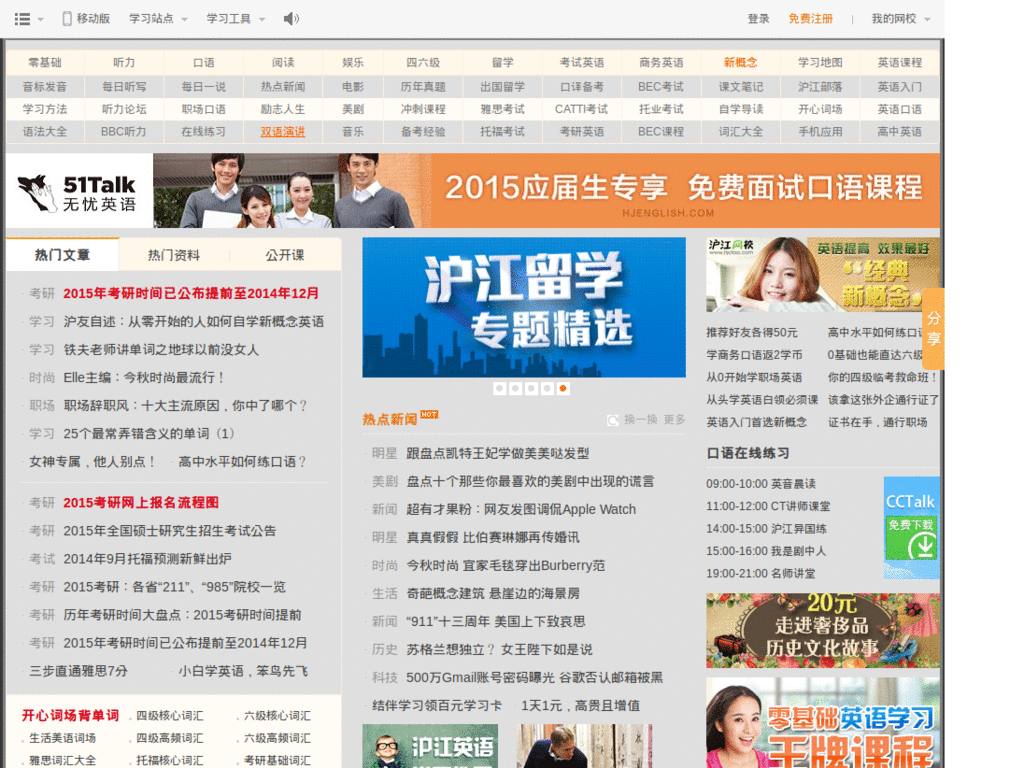Open 奇葩概念建筑 悬崖边的海景房 news
This screenshot has width=1024, height=768.
pyautogui.click(x=493, y=594)
